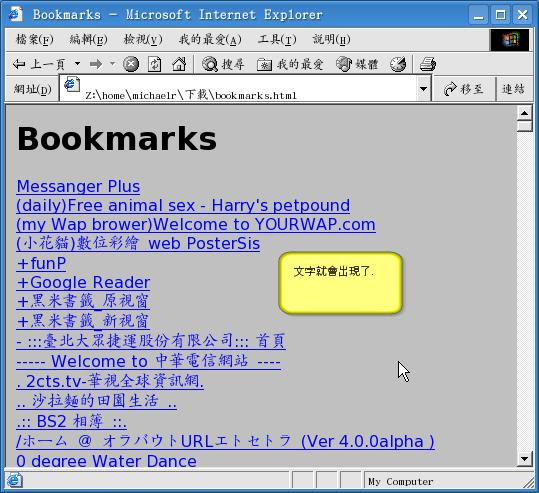The image size is (539, 493).
Task: Expand the Back button history dropdown arrow
Action: (78, 64)
